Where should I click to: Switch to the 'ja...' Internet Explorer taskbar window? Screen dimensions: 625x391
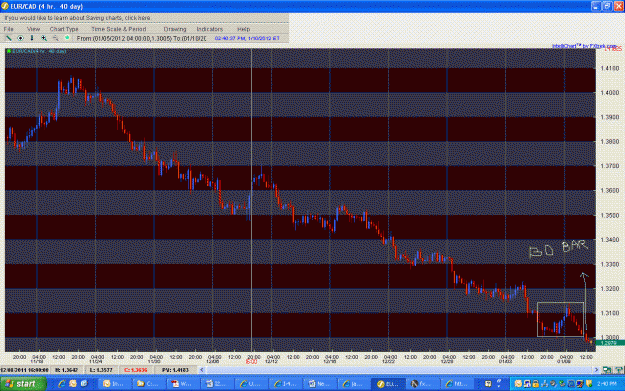coord(353,384)
